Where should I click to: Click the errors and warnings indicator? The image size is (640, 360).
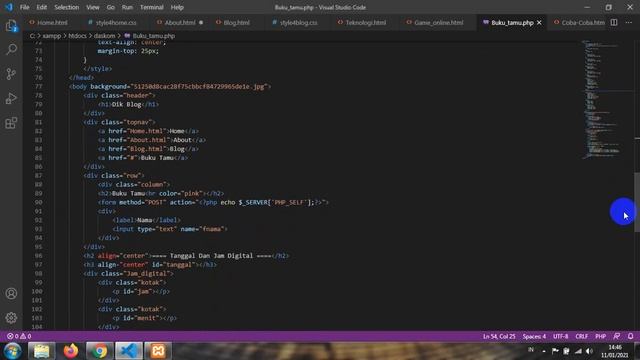coord(19,336)
